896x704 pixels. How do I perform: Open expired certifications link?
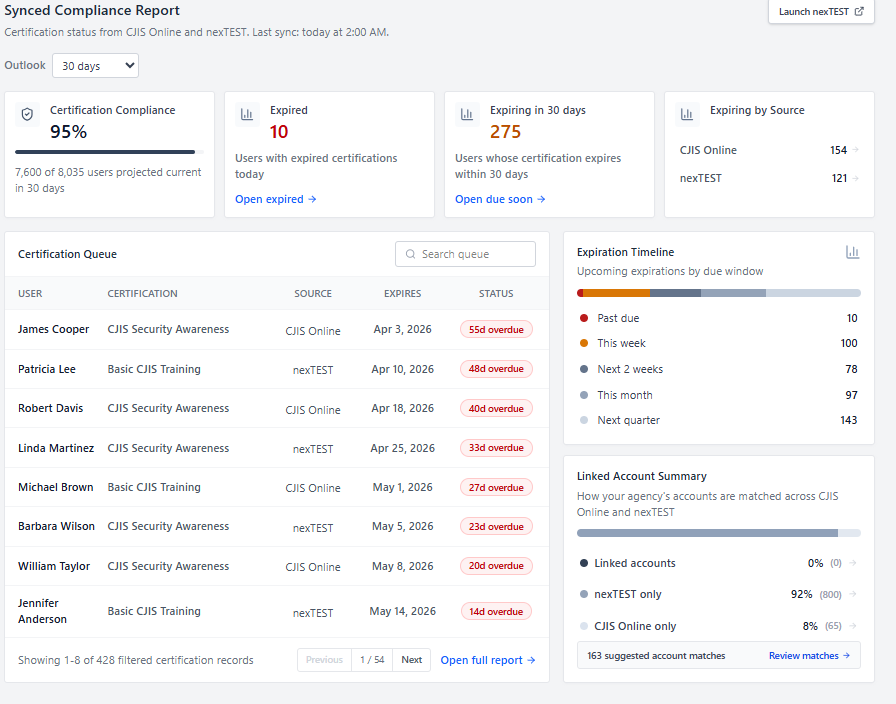click(x=275, y=199)
